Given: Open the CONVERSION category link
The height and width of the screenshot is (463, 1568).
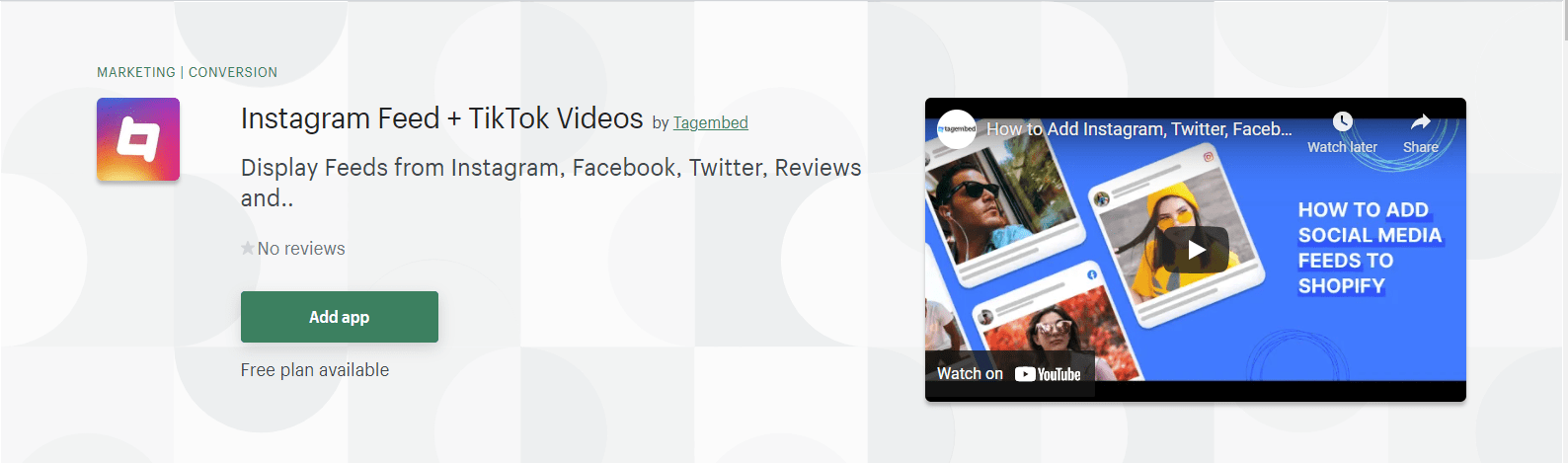Looking at the screenshot, I should 233,72.
